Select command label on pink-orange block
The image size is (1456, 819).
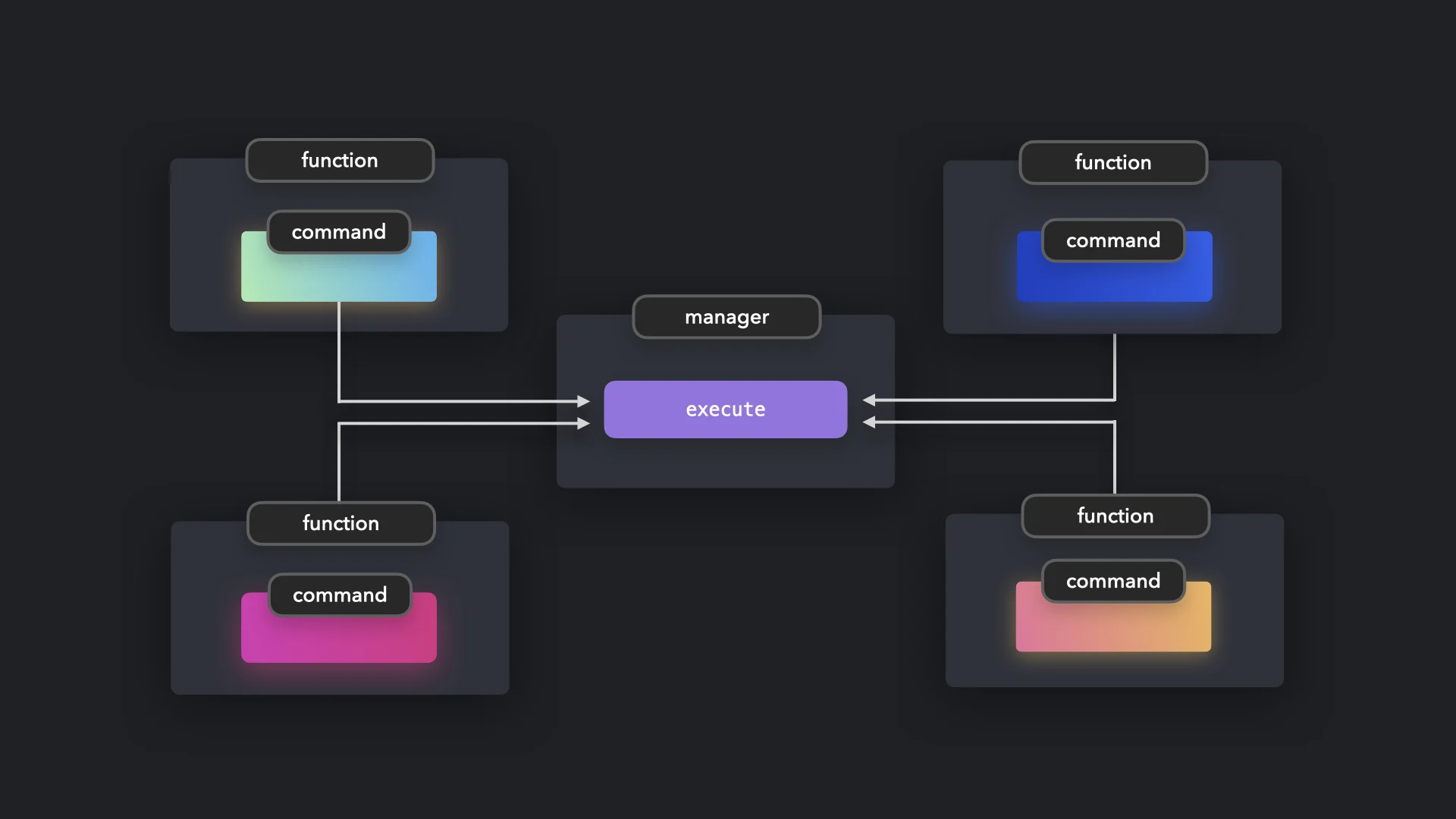click(x=1112, y=581)
